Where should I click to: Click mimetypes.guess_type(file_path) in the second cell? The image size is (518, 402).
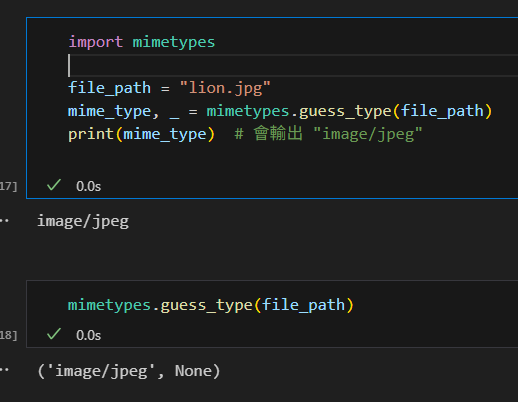pyautogui.click(x=211, y=305)
